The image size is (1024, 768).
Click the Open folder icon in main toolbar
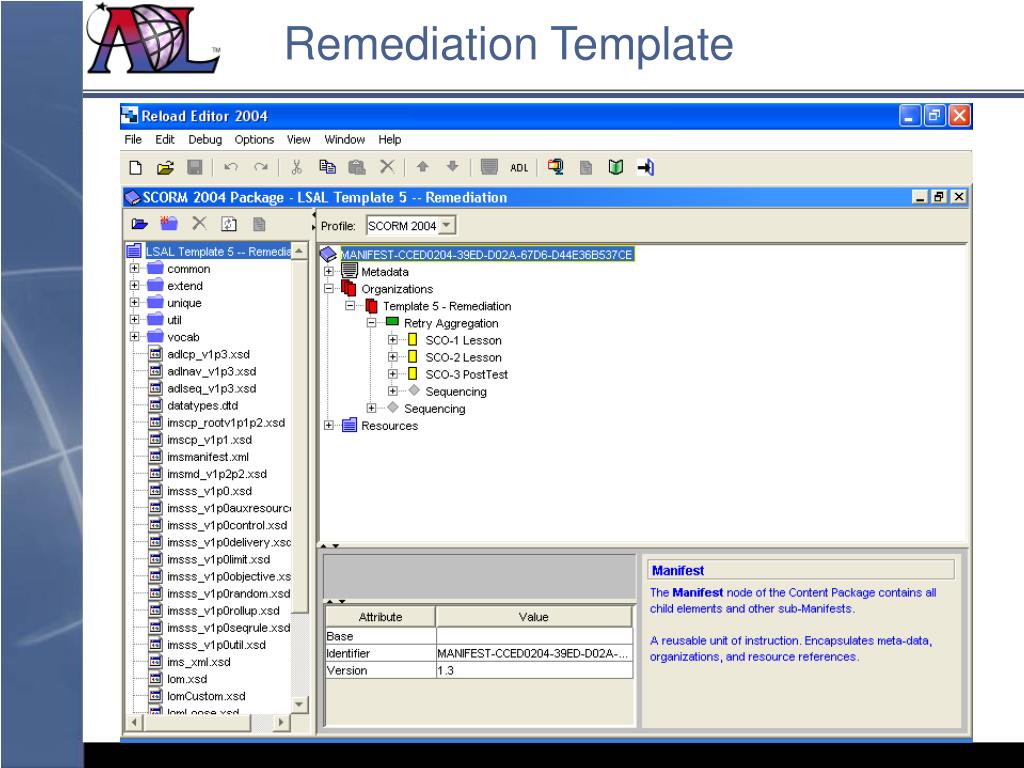(x=165, y=168)
